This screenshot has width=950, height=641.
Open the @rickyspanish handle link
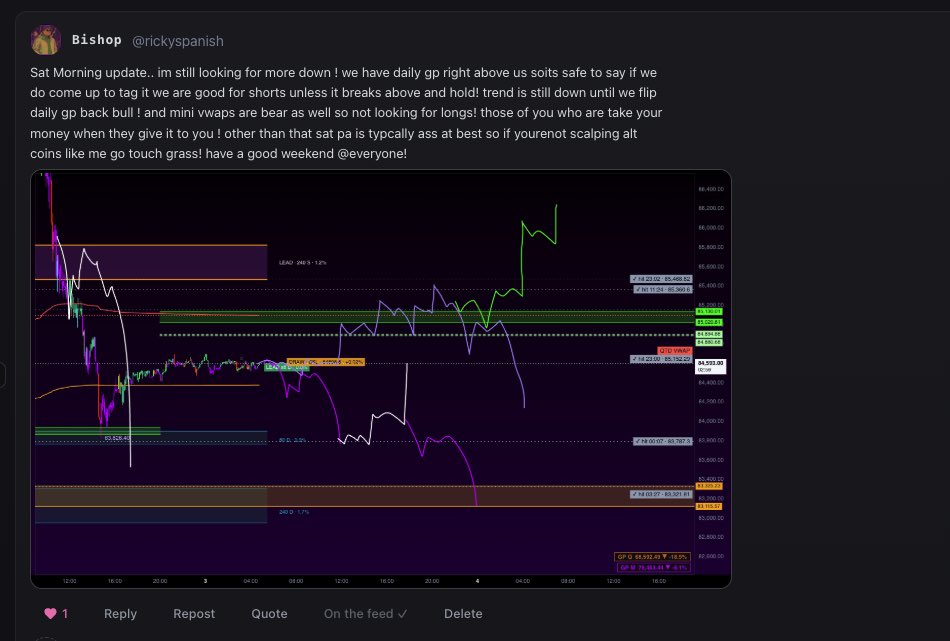pos(178,41)
